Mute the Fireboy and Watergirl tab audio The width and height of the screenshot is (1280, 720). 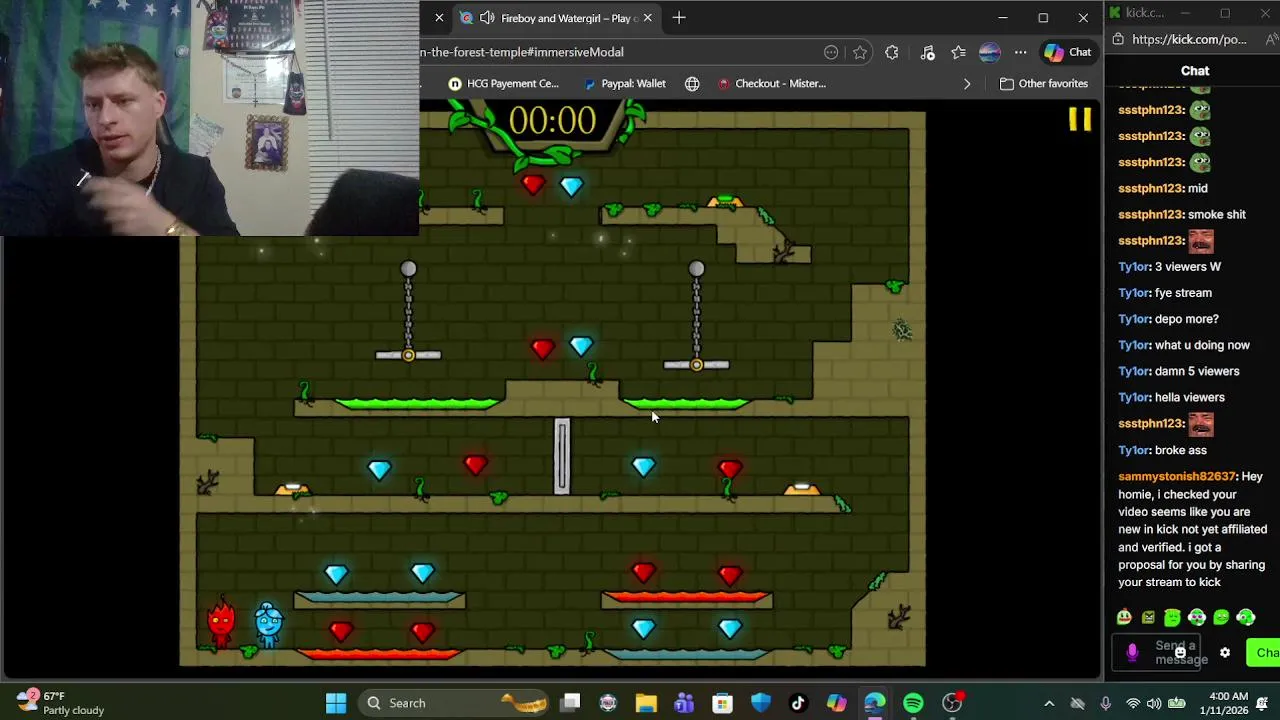click(487, 18)
